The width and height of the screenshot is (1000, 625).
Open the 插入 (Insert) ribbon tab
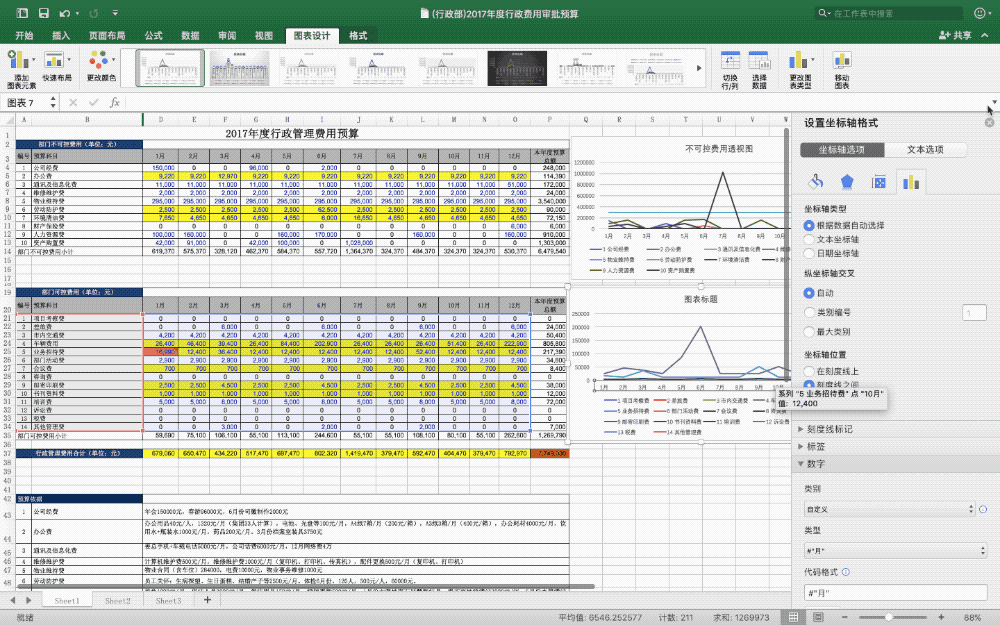[x=61, y=36]
